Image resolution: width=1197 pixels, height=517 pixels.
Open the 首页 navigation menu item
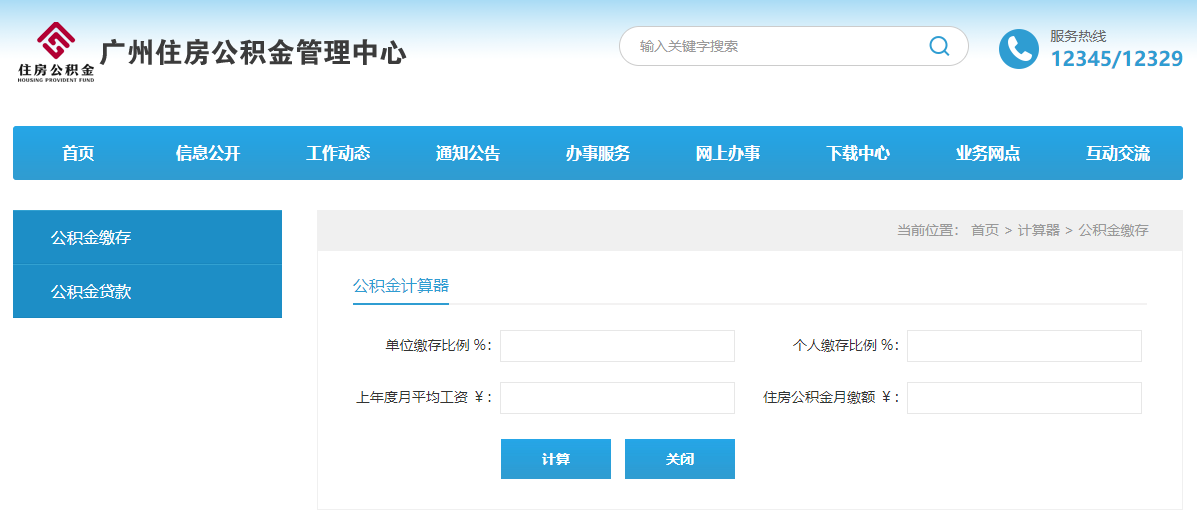point(78,153)
